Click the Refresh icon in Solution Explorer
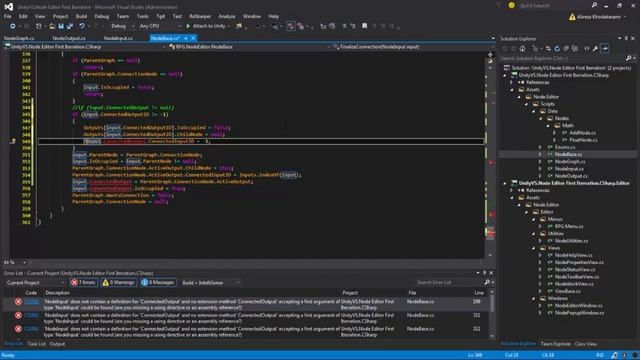The width and height of the screenshot is (640, 360). click(x=557, y=49)
